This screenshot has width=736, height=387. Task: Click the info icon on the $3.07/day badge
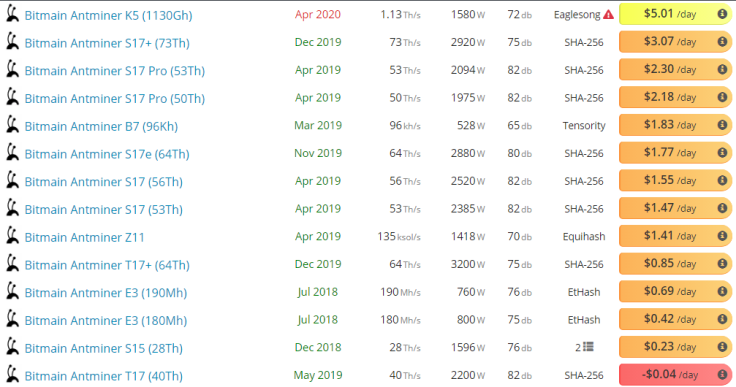click(722, 42)
